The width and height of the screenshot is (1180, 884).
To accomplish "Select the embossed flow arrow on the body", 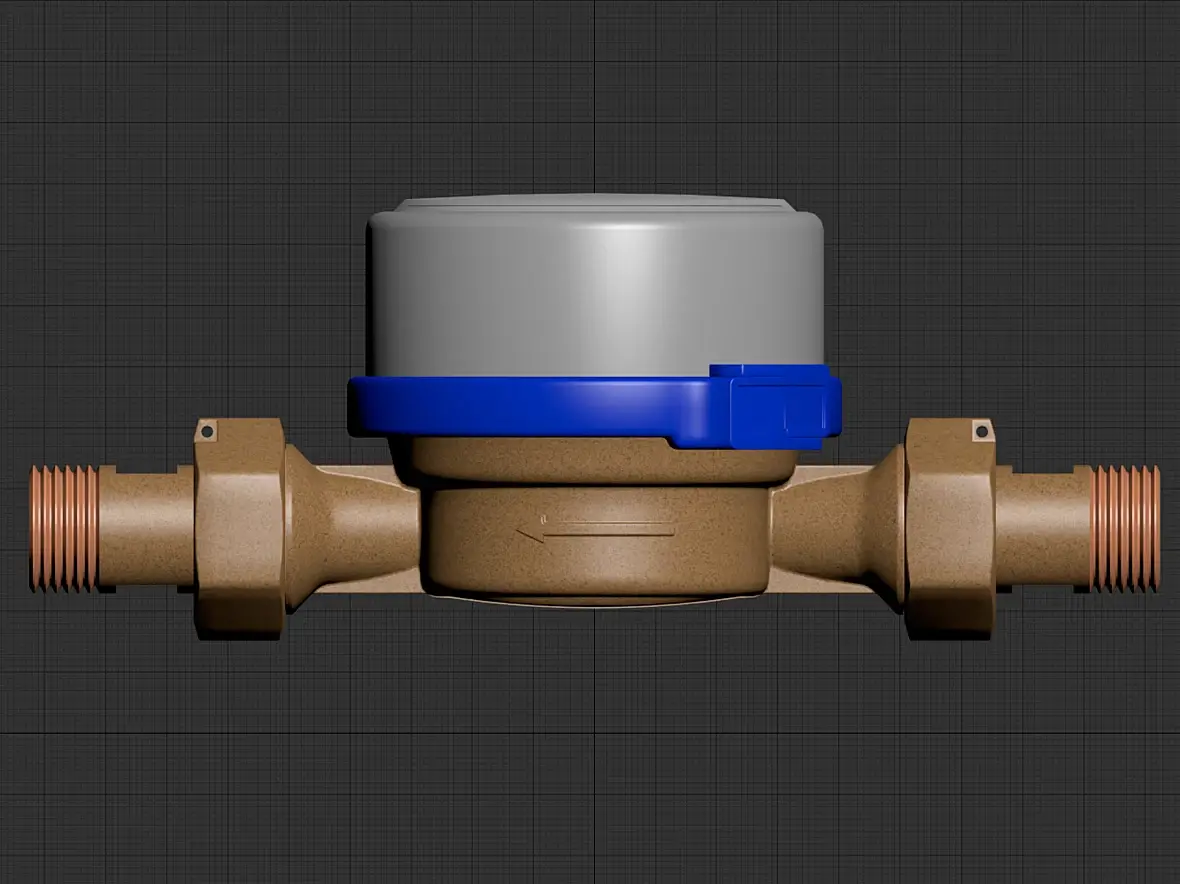I will pos(595,529).
